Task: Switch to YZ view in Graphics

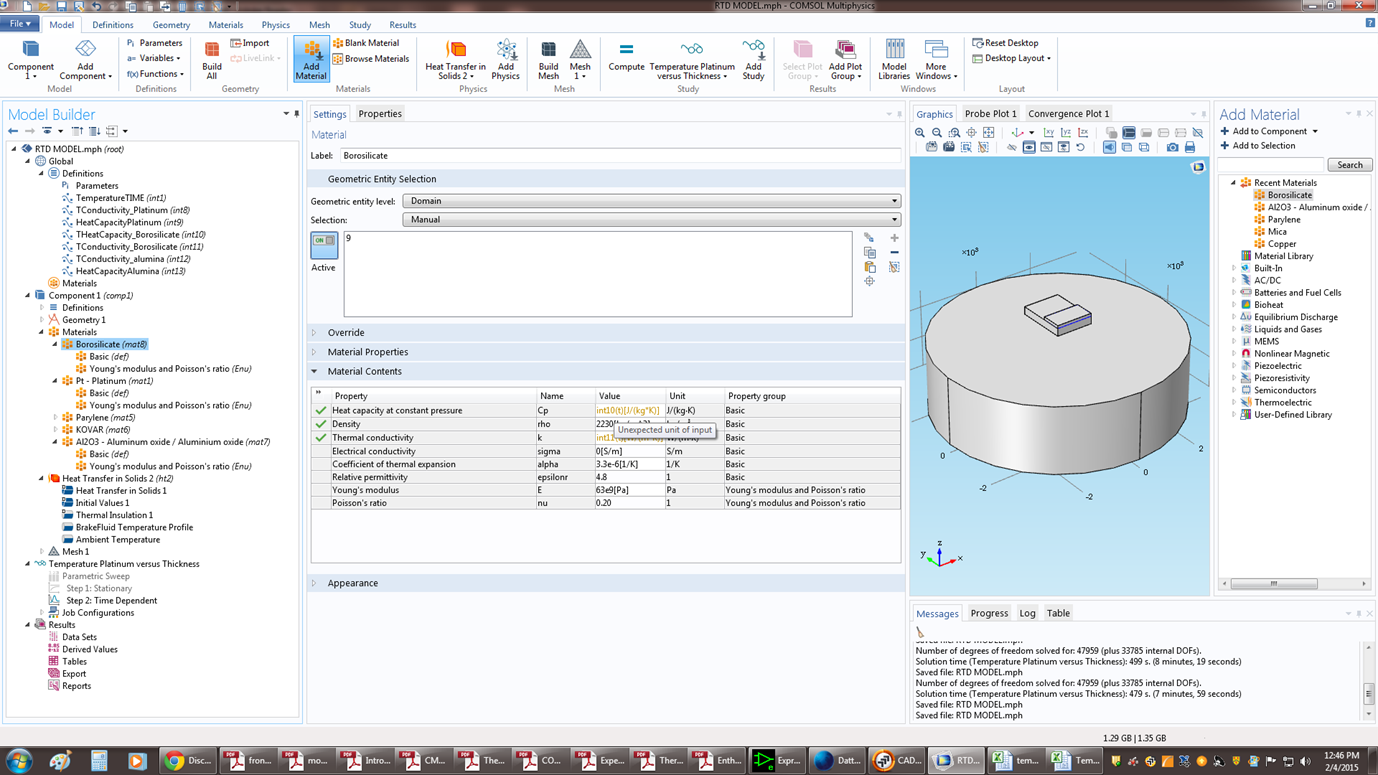Action: pos(1066,132)
